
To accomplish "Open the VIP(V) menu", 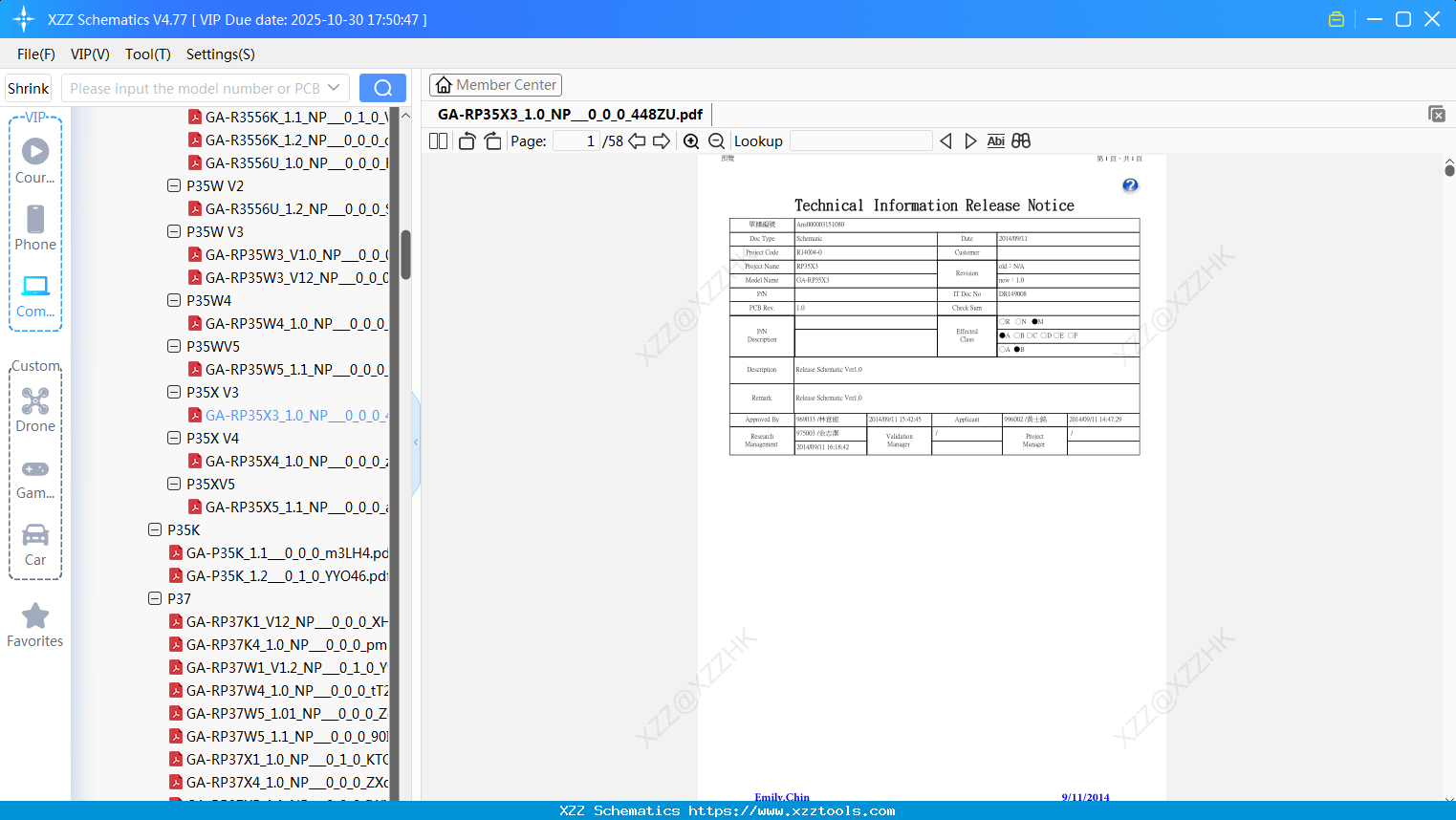I will [x=90, y=54].
